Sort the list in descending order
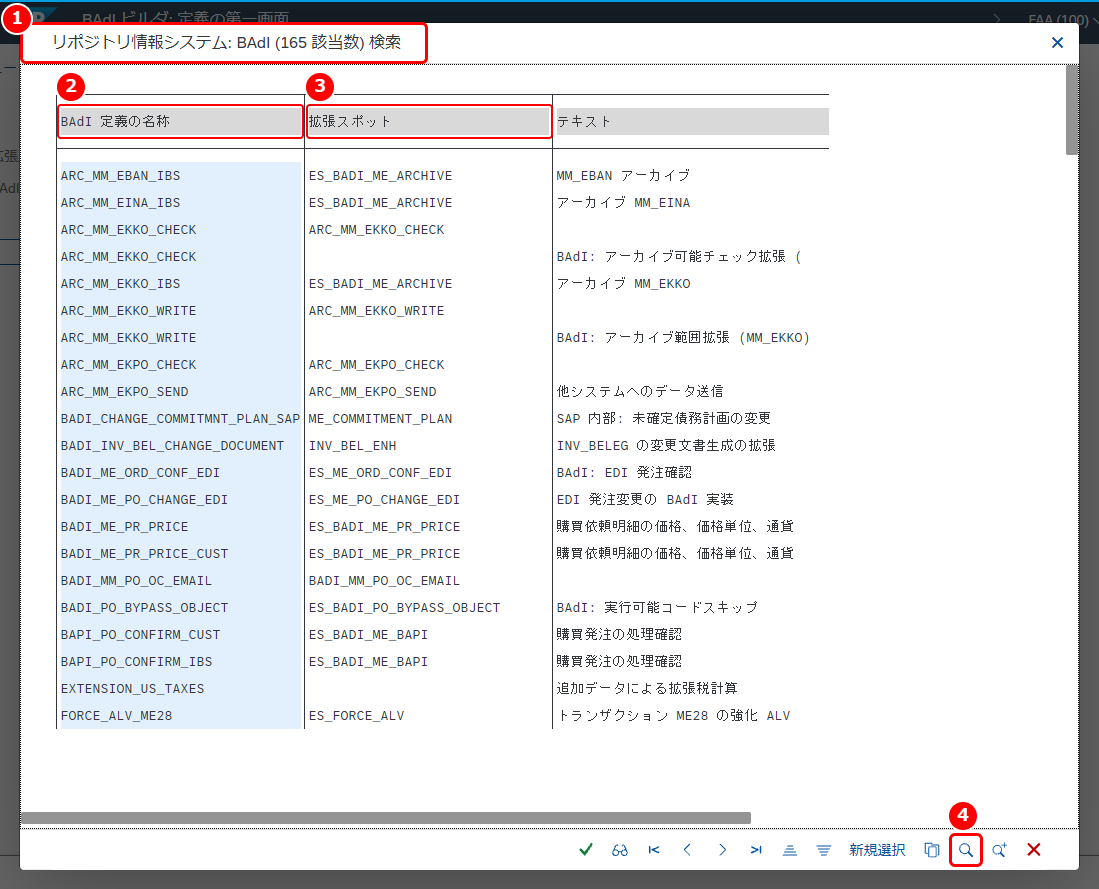Viewport: 1099px width, 889px height. 824,850
